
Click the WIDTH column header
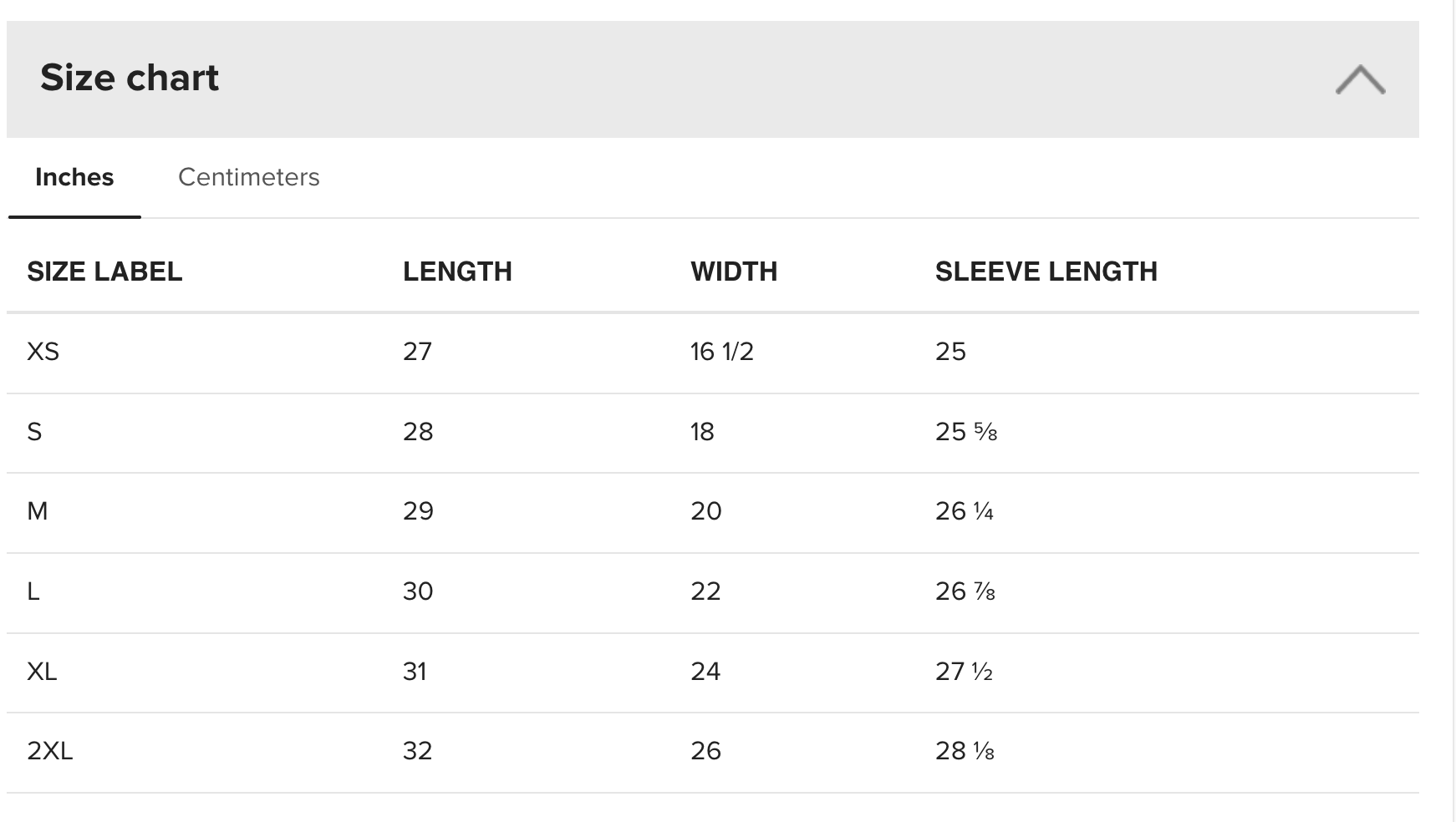tap(734, 271)
